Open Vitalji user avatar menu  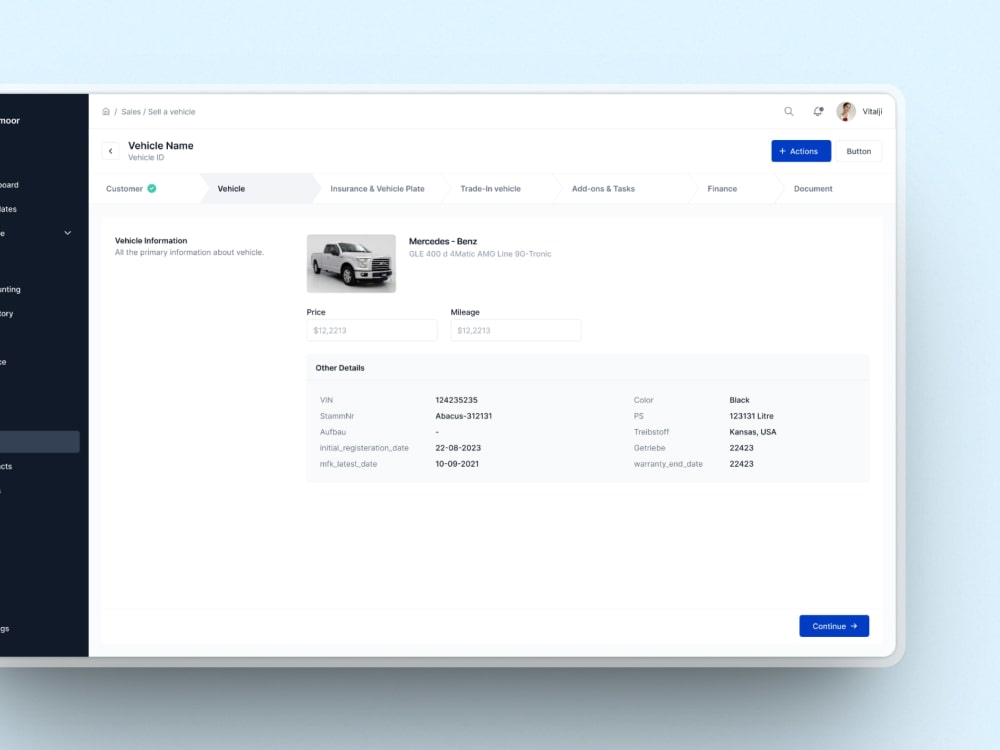846,112
